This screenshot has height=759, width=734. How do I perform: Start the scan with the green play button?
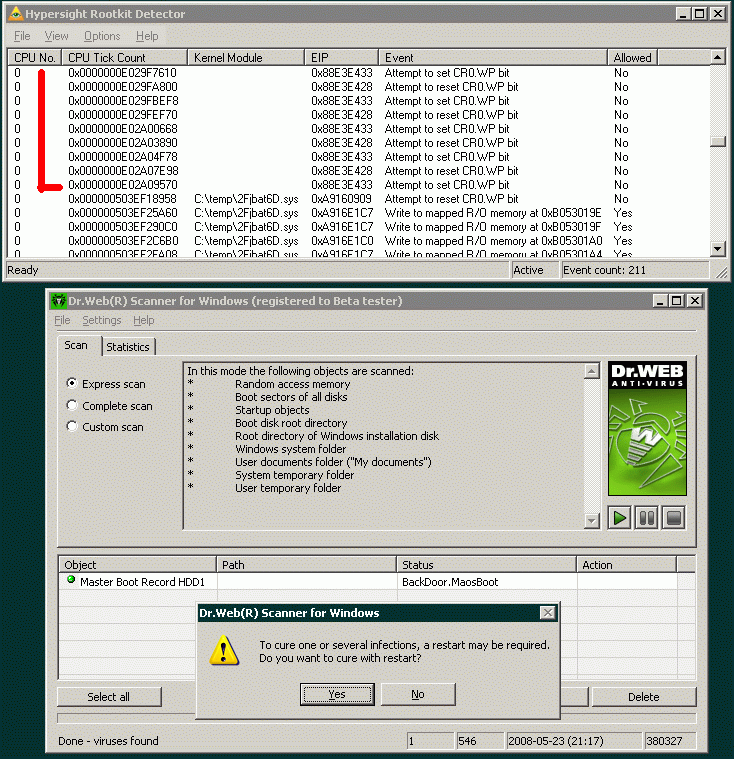click(x=620, y=518)
